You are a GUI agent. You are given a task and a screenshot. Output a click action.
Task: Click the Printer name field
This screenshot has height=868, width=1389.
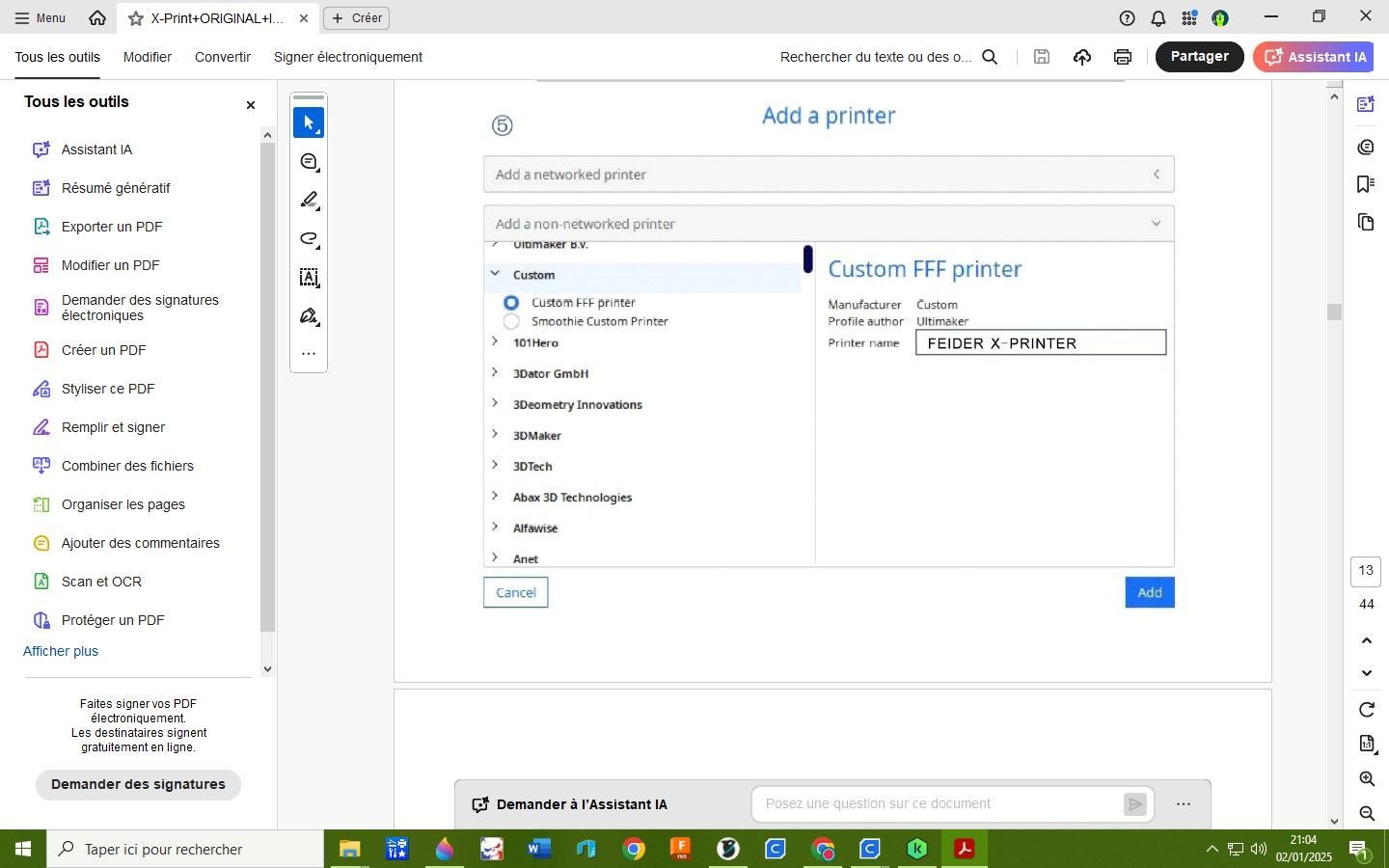click(1041, 342)
